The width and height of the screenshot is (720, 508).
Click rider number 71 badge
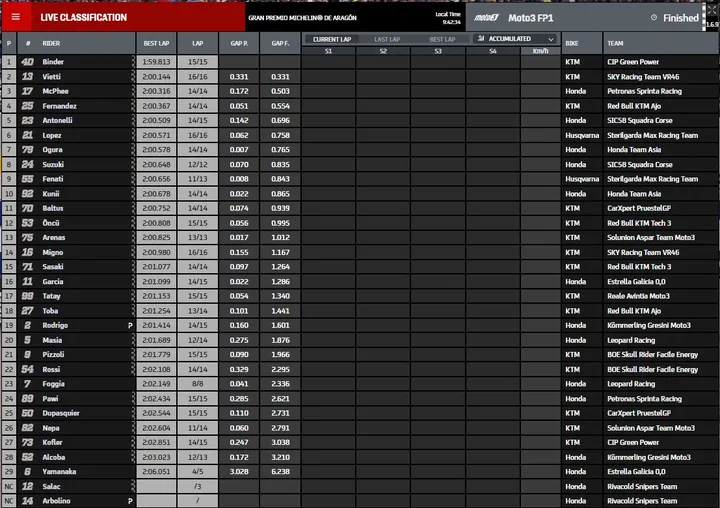[27, 266]
